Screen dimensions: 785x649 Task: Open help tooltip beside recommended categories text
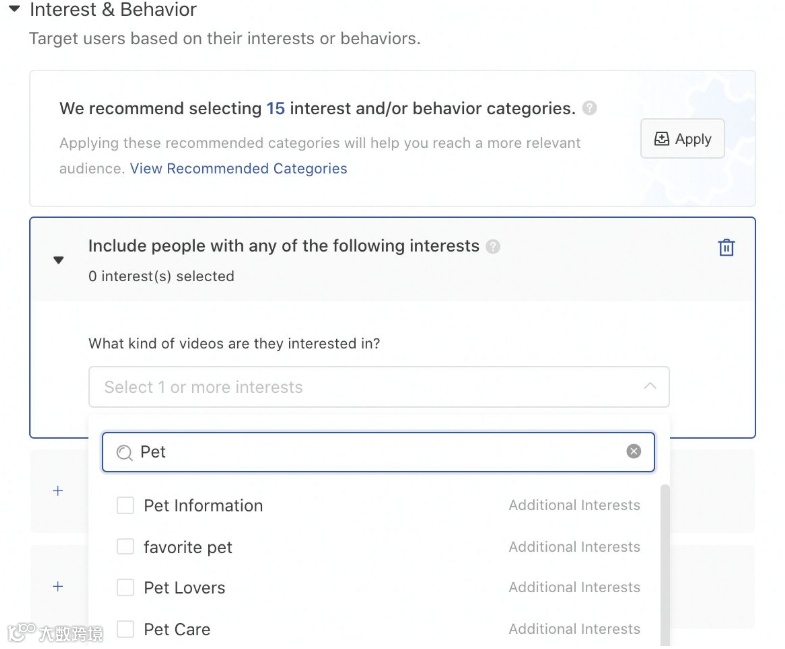pyautogui.click(x=590, y=108)
